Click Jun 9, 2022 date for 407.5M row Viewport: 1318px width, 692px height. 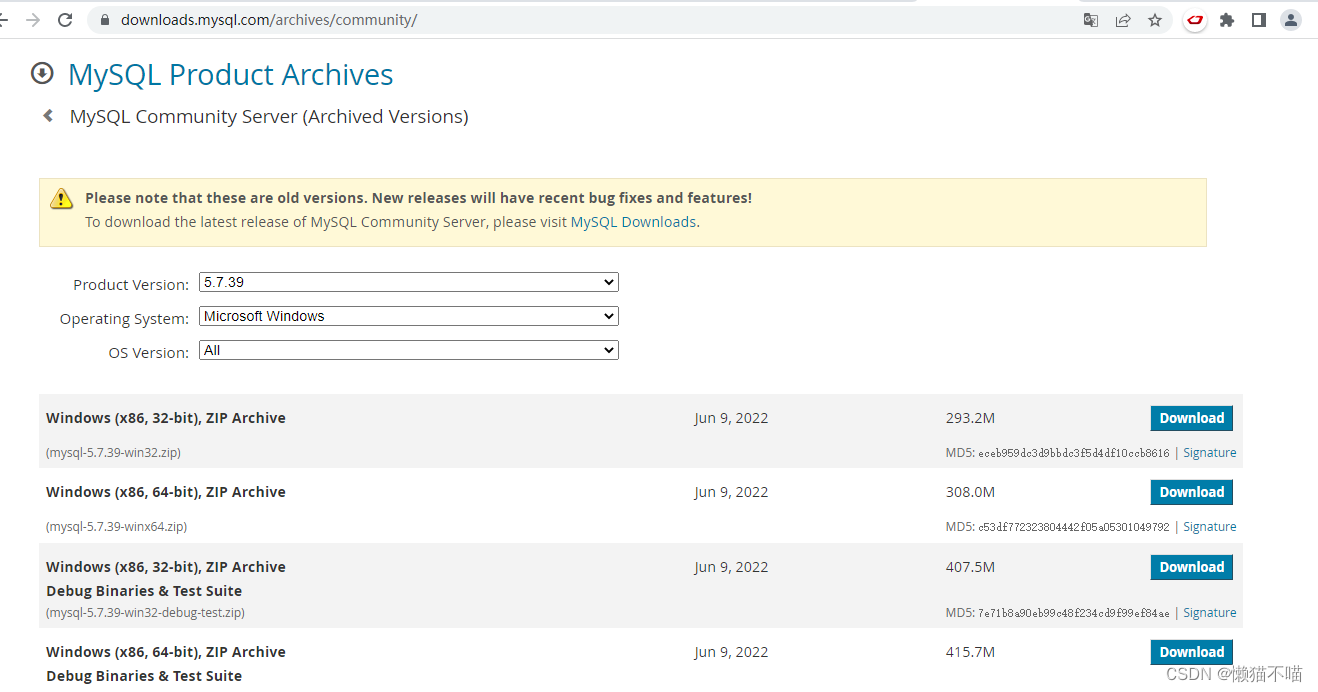731,567
